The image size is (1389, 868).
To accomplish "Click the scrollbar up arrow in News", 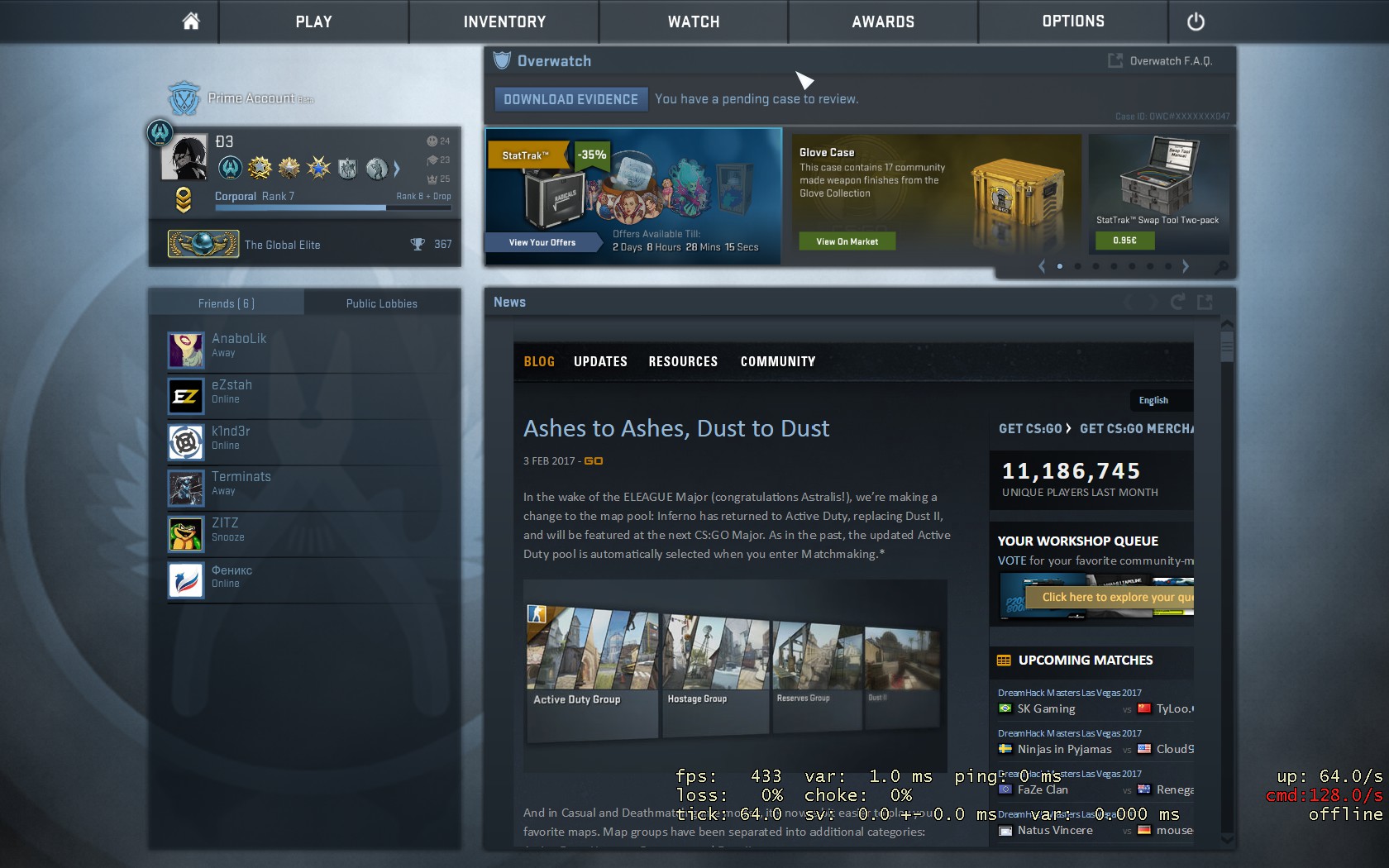I will pos(1227,323).
